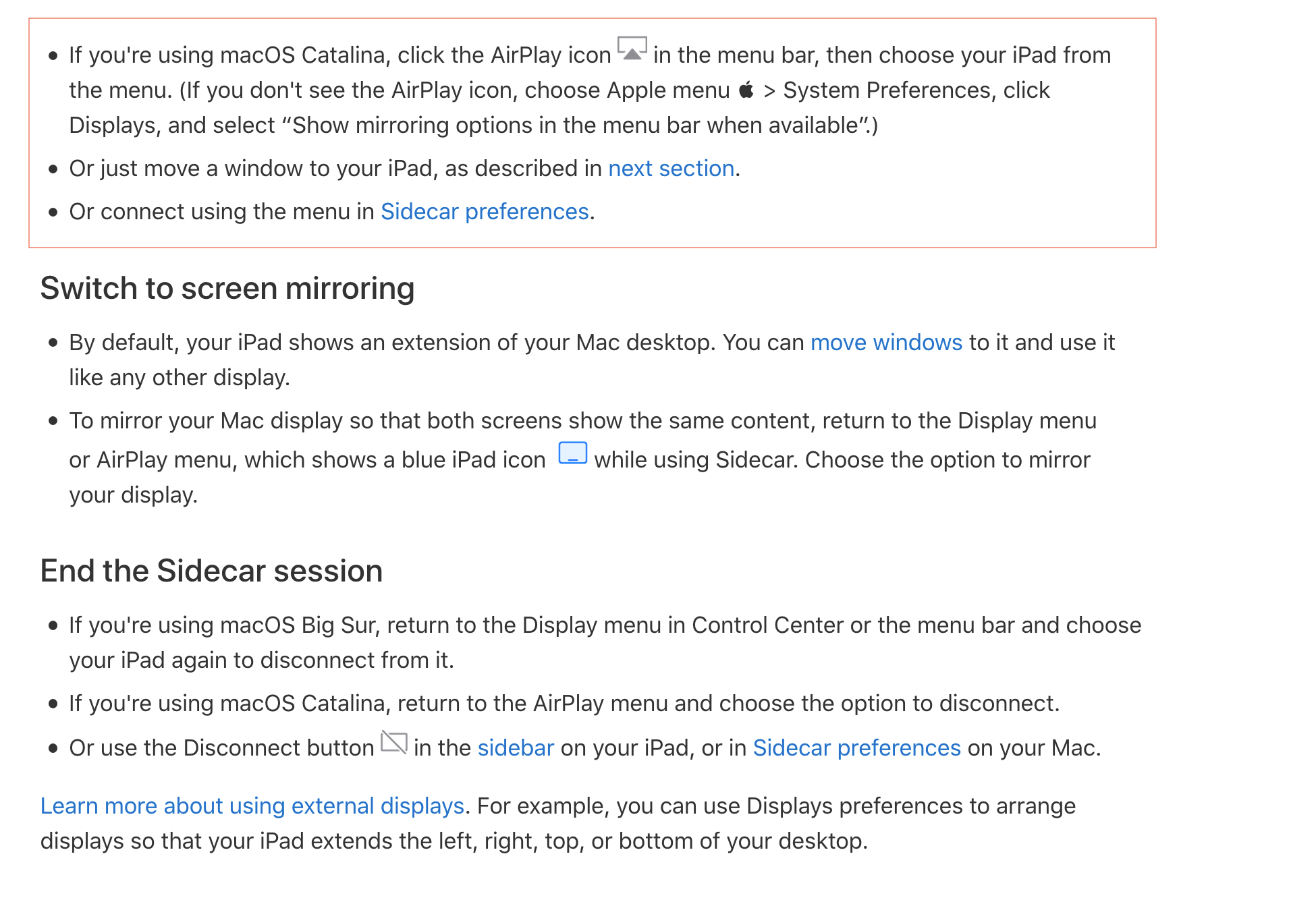Screen dimensions: 1316x904
Task: Click the 'Switch to screen mirroring' heading
Action: [227, 288]
